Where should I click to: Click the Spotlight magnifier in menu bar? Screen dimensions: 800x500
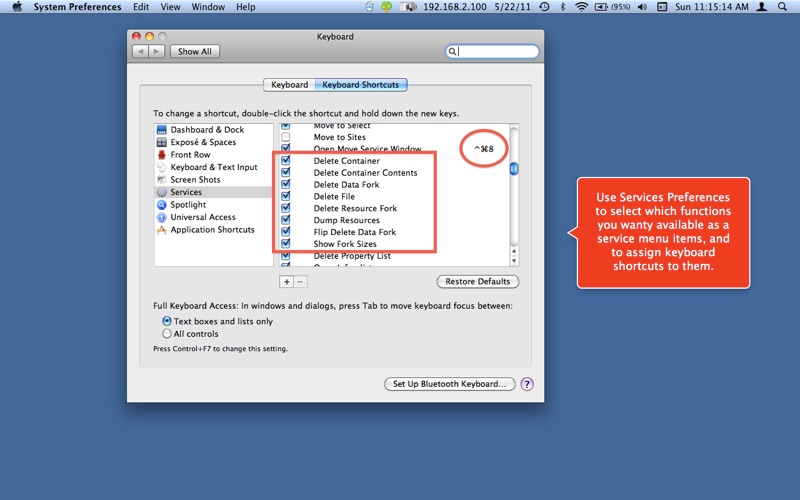782,7
